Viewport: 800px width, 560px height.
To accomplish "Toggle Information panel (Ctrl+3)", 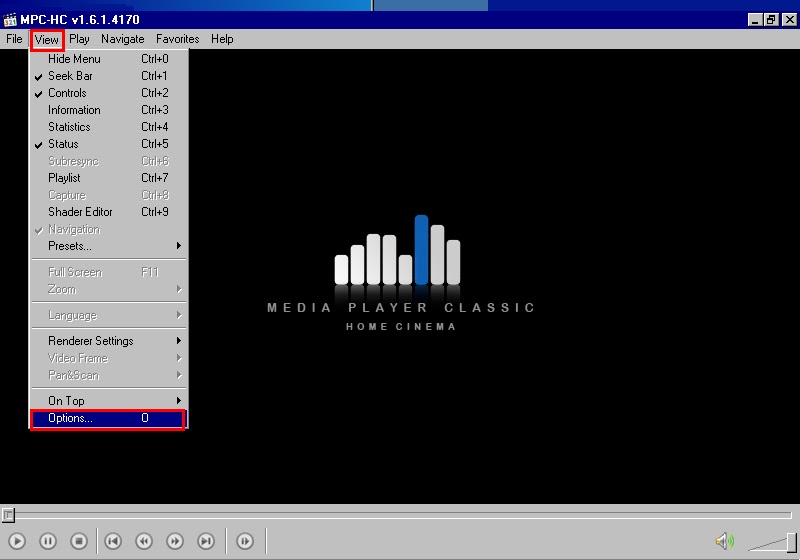I will (108, 110).
